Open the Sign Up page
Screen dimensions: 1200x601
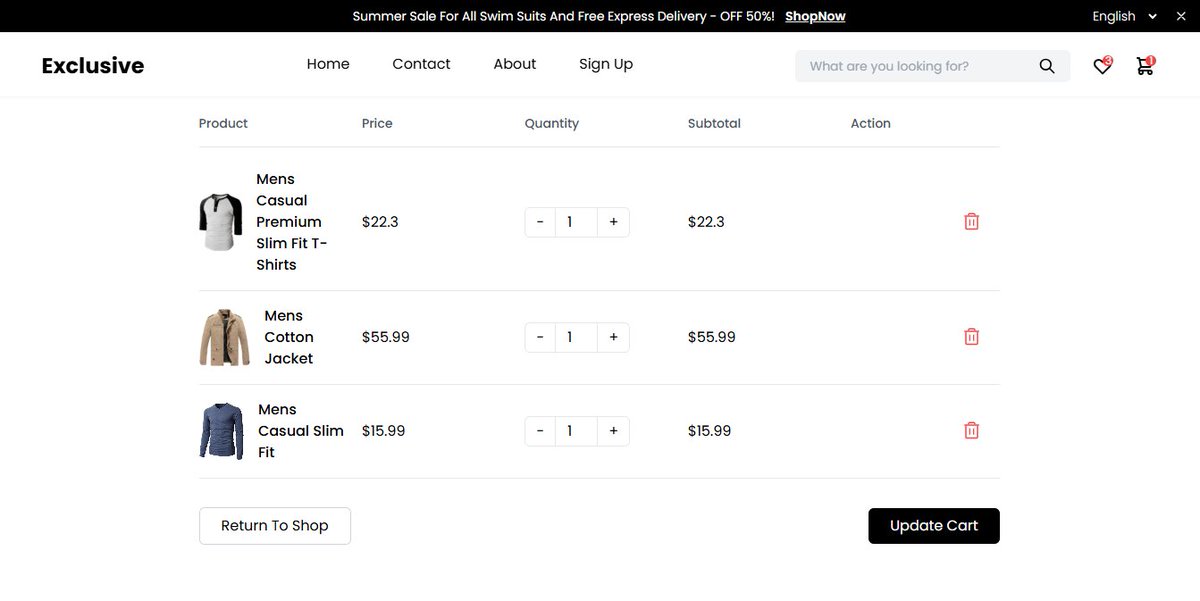[606, 64]
